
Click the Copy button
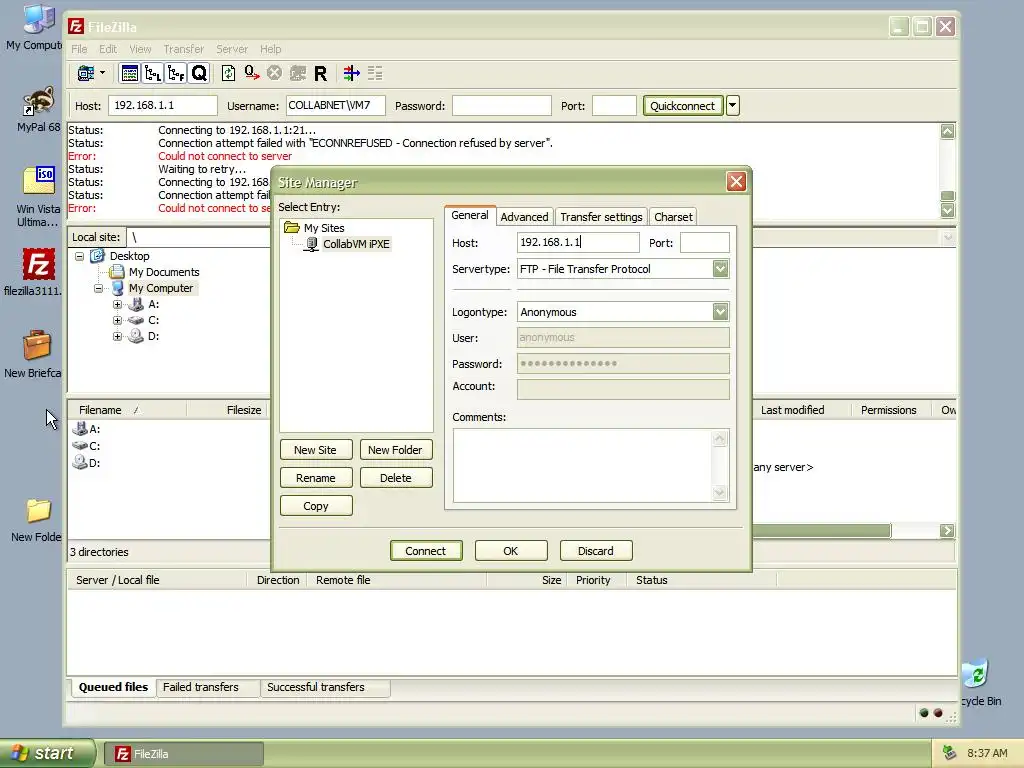[x=316, y=506]
